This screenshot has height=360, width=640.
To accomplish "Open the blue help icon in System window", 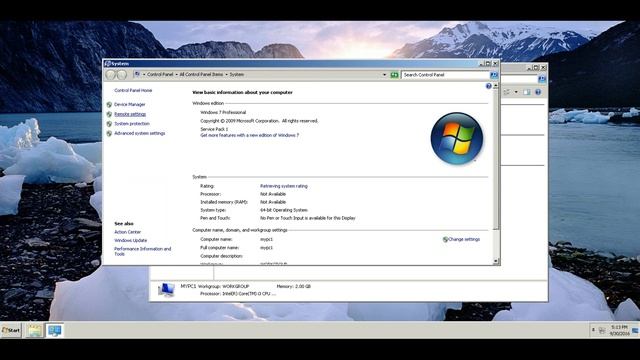I will [489, 86].
